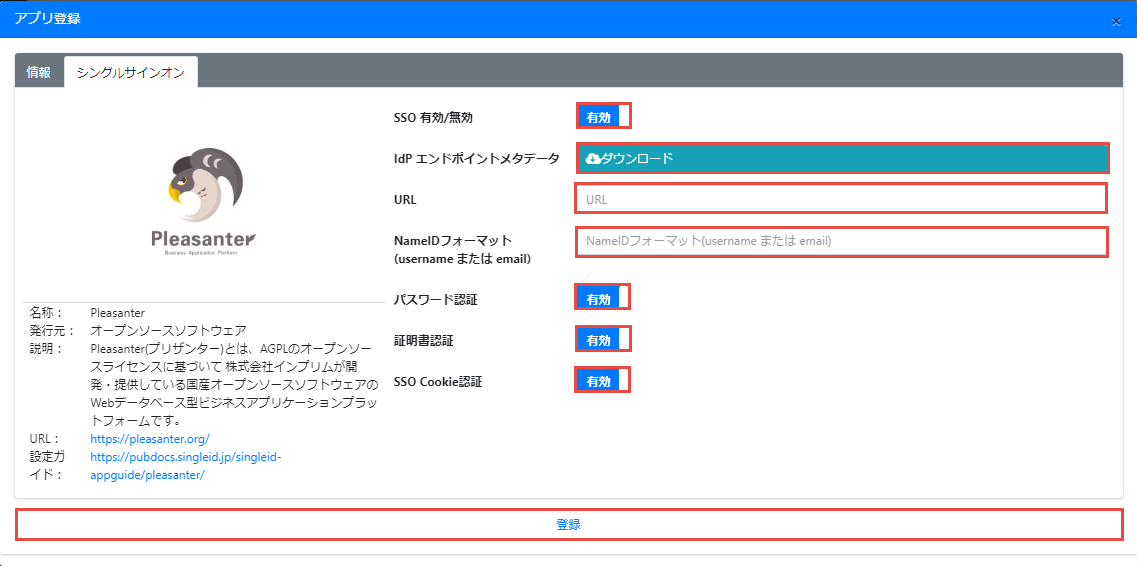Click the SSO Cookie認証 label
The height and width of the screenshot is (566, 1137).
pos(438,381)
